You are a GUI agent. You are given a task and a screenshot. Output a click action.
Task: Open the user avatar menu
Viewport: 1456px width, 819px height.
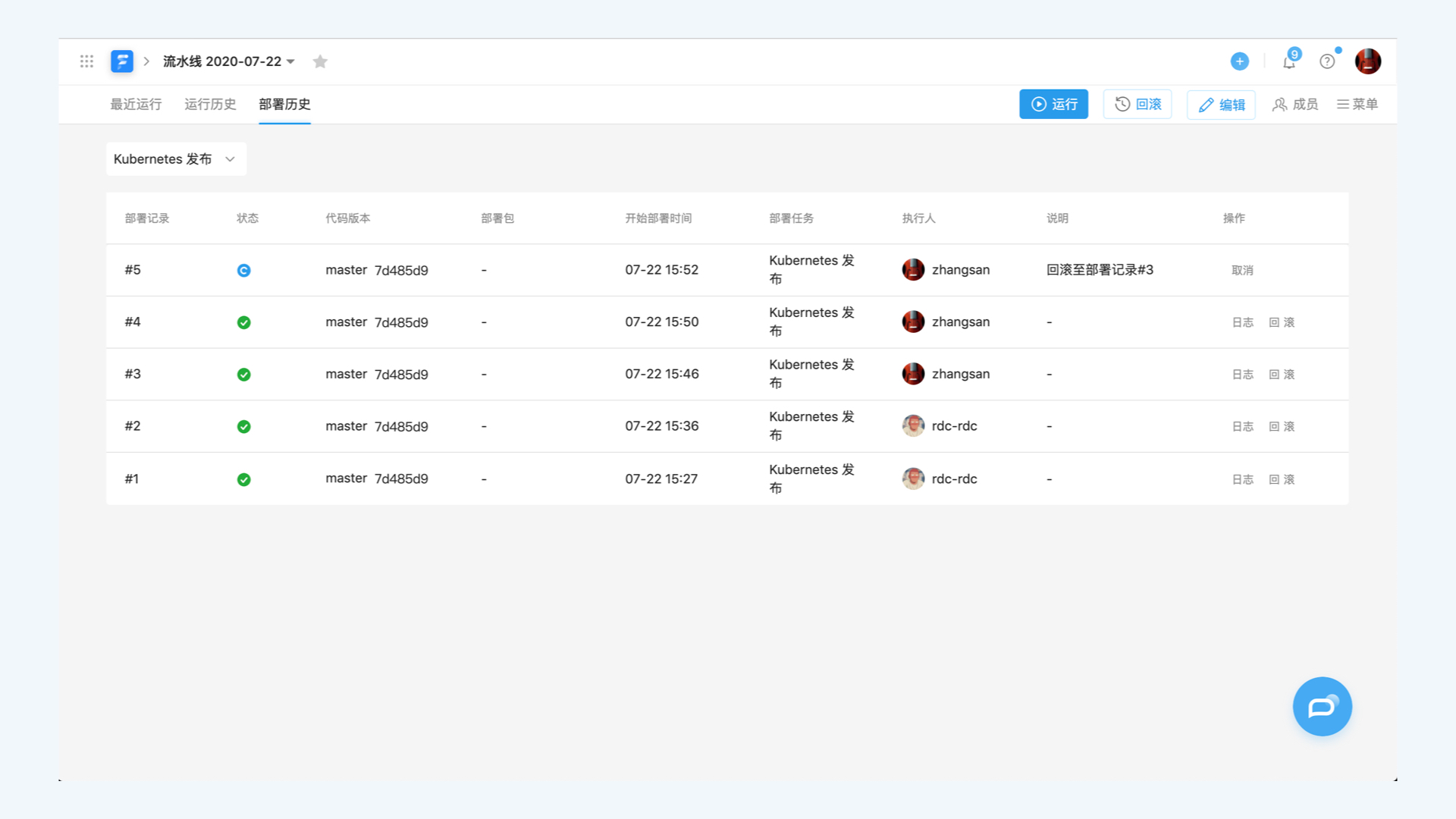click(1368, 61)
